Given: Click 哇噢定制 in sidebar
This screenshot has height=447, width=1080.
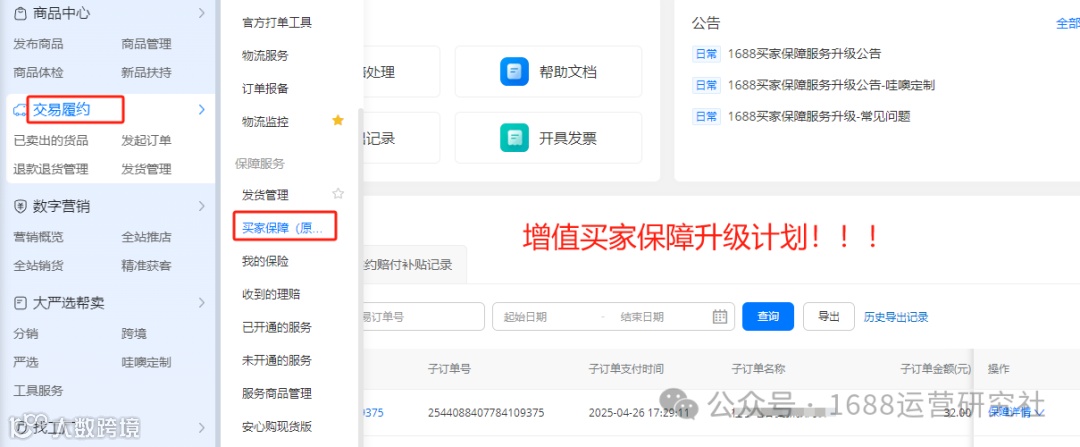Looking at the screenshot, I should click(x=146, y=362).
